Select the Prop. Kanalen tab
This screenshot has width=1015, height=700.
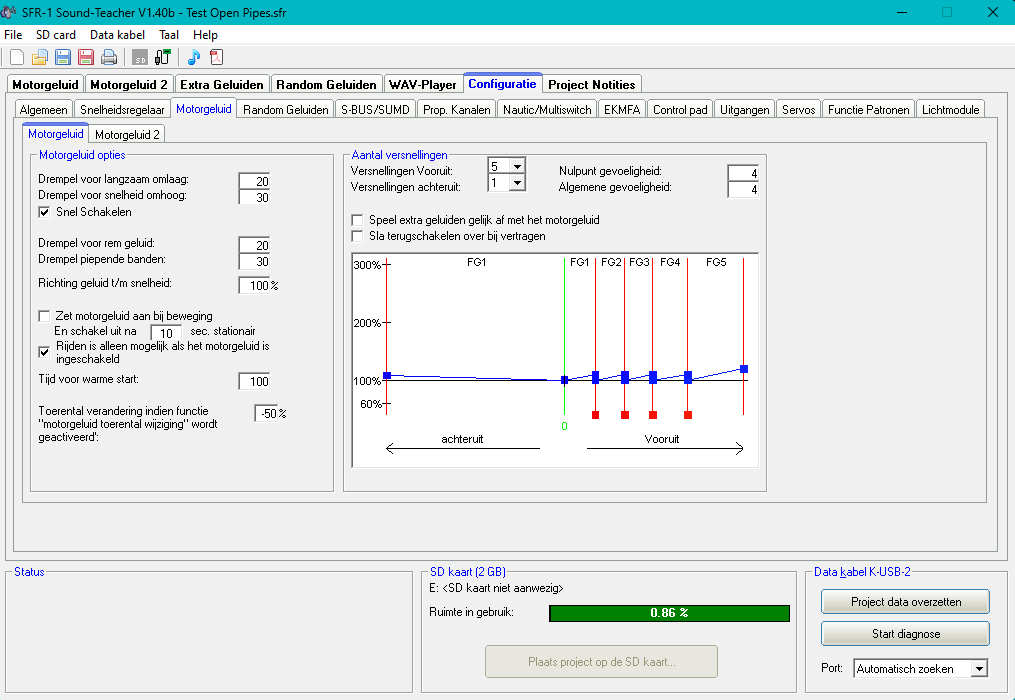[456, 109]
